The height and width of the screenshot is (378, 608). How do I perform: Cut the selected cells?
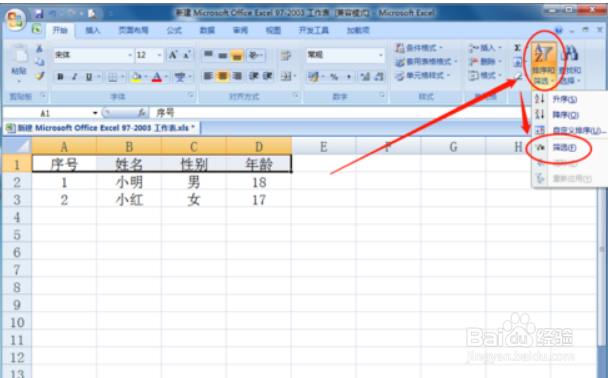(x=39, y=48)
